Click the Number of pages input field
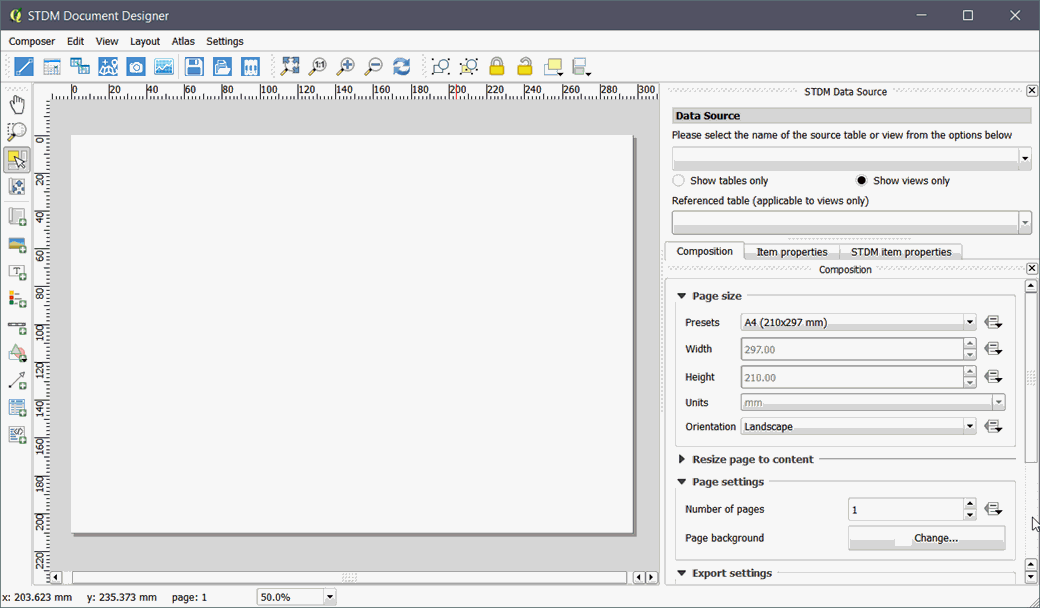The height and width of the screenshot is (608, 1040). [904, 510]
